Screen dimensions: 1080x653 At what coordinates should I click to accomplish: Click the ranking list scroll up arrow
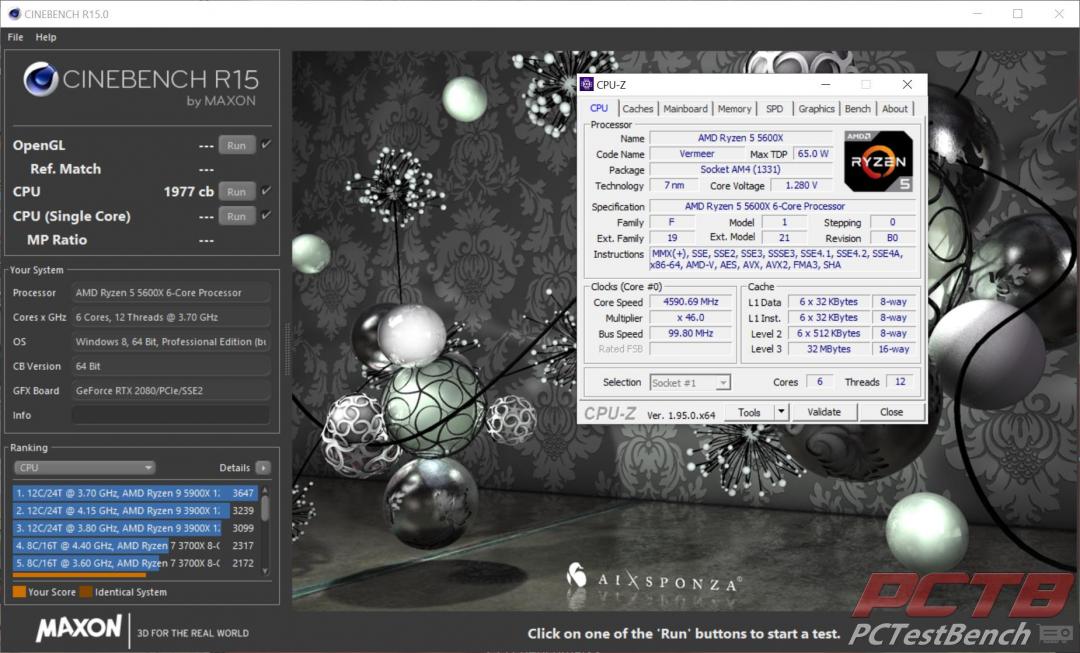tap(265, 490)
